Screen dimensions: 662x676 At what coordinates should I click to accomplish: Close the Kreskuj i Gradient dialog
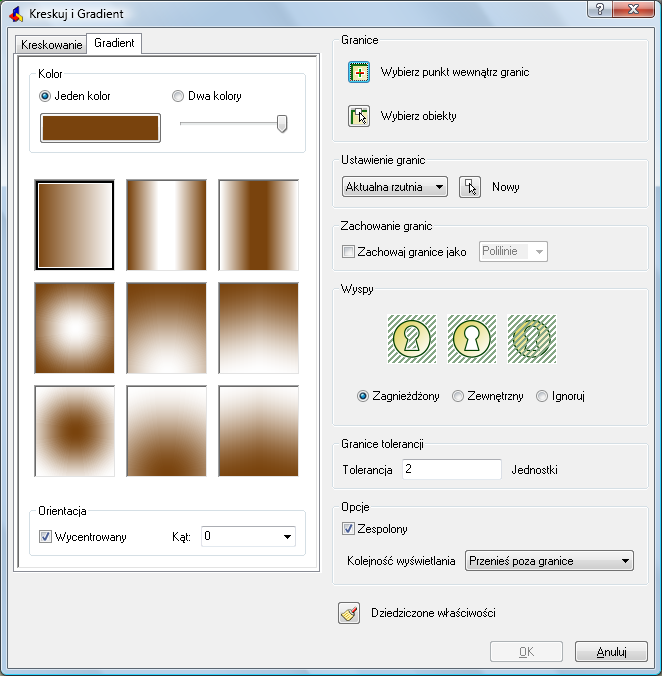point(633,9)
